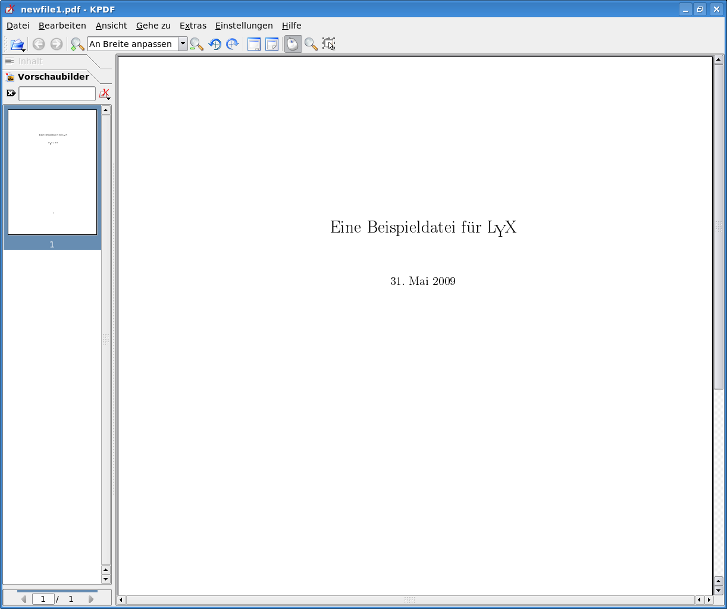Minimize the KPDF window
Image resolution: width=727 pixels, height=609 pixels.
685,9
